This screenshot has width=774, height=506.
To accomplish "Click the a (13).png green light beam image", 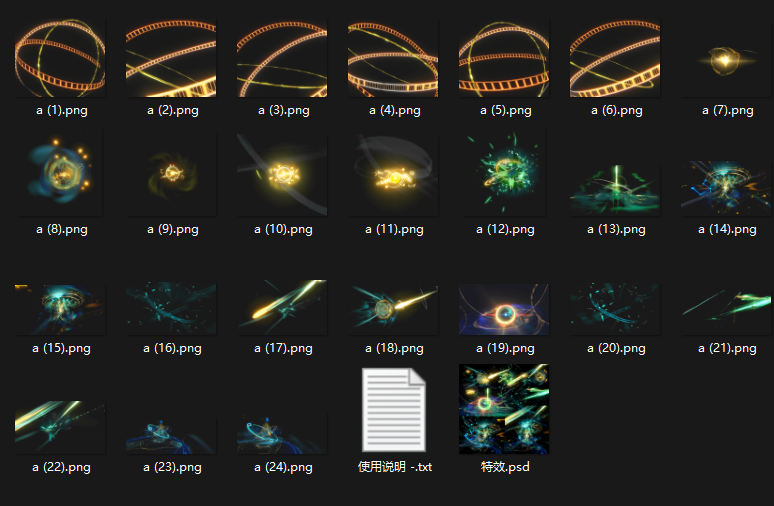I will [615, 190].
